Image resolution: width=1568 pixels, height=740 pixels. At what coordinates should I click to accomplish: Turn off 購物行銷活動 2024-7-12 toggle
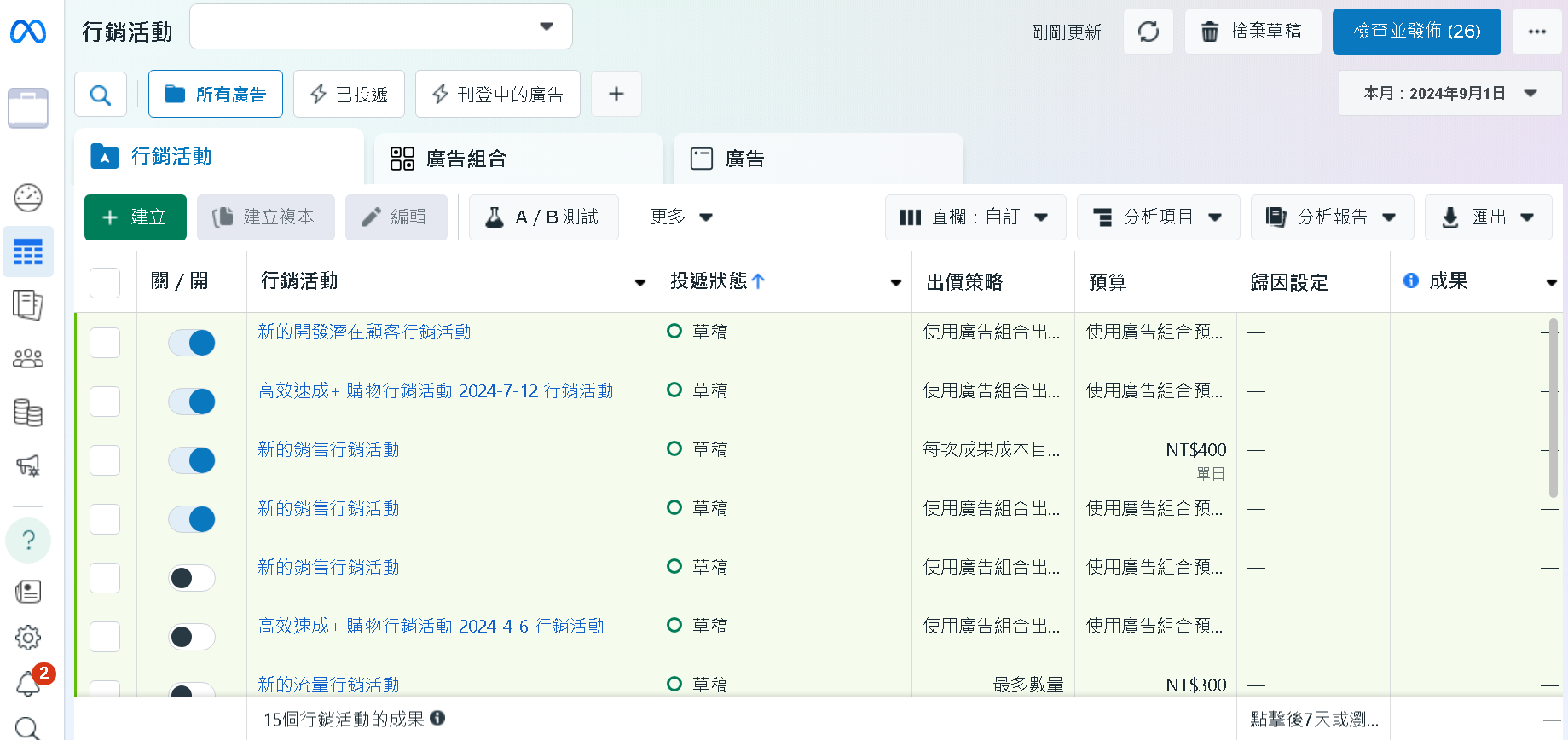pyautogui.click(x=192, y=402)
